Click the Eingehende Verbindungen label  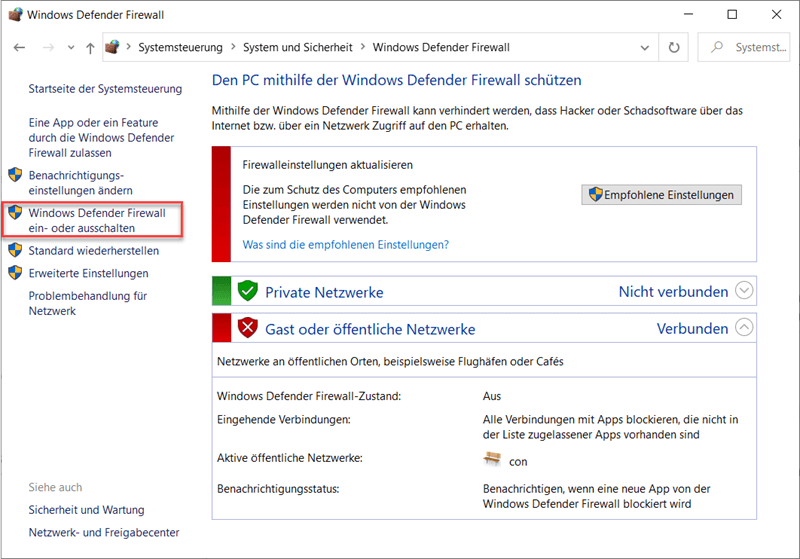click(284, 420)
